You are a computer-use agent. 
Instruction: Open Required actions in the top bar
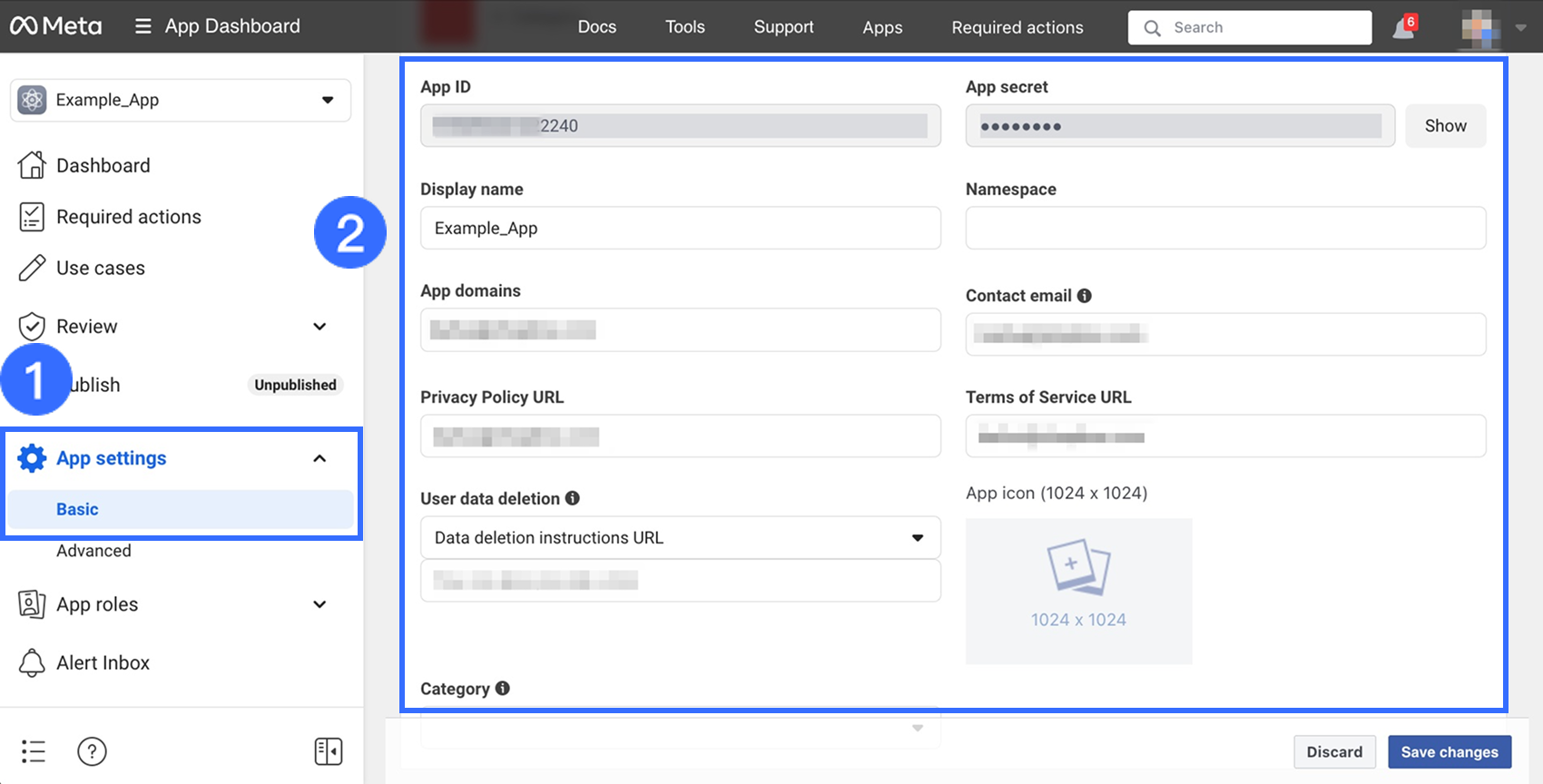(1017, 27)
